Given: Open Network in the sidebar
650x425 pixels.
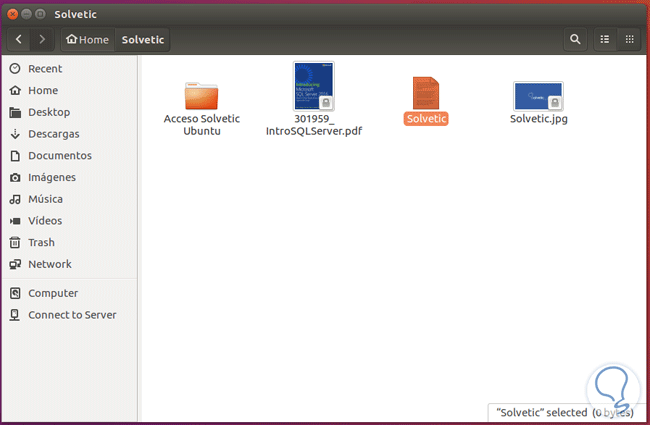Looking at the screenshot, I should (70, 264).
